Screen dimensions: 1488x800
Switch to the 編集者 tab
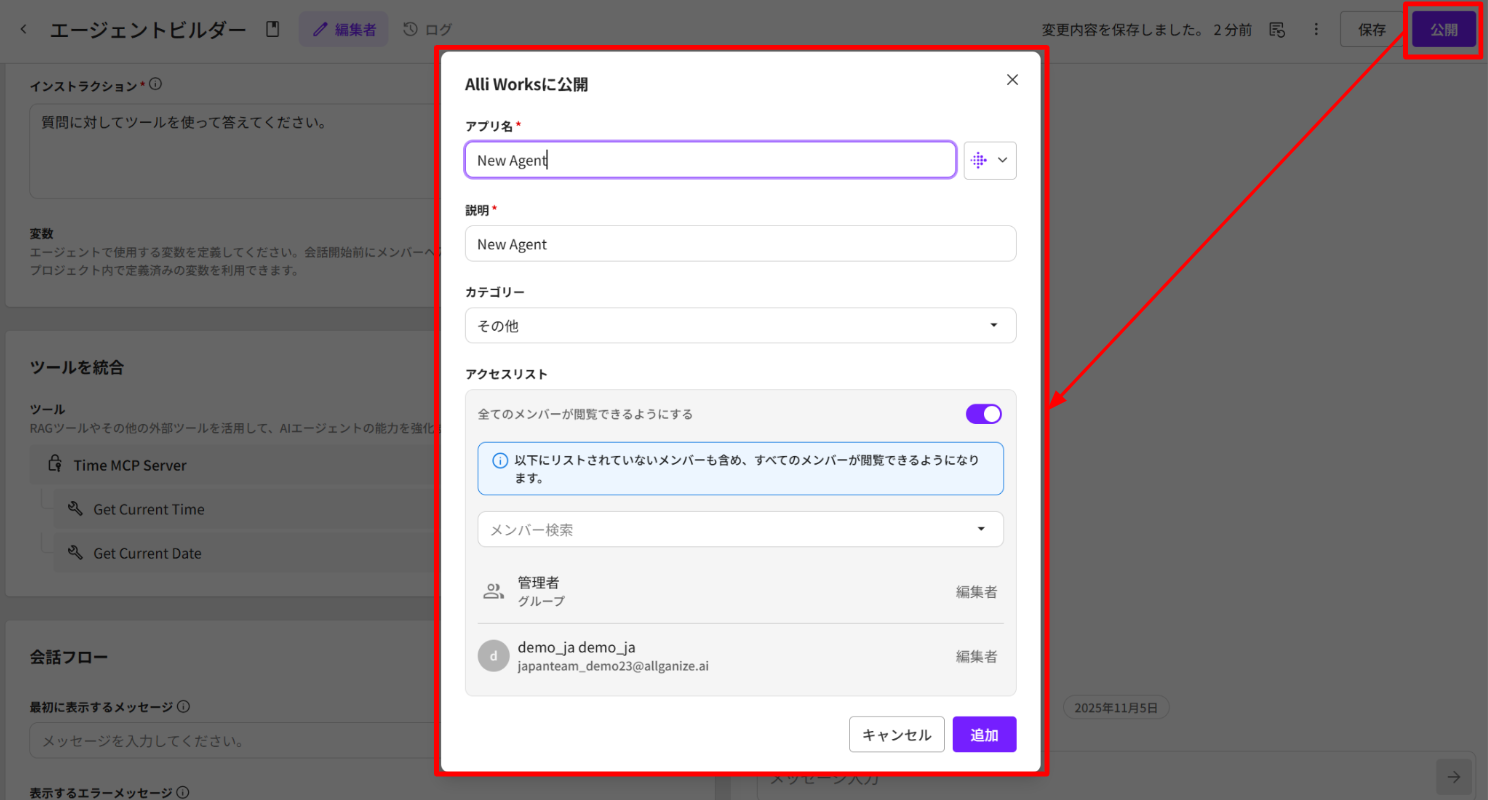[343, 30]
